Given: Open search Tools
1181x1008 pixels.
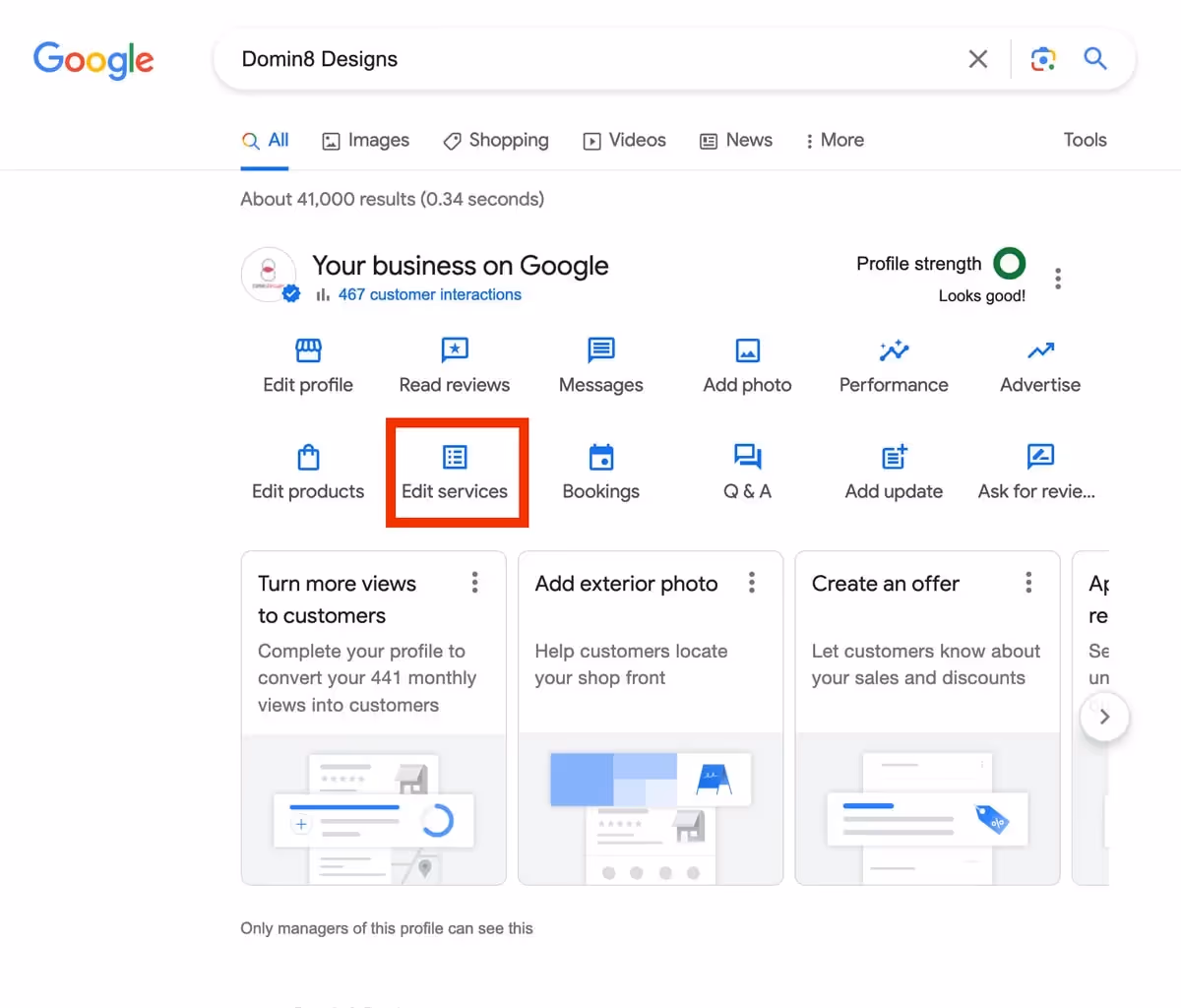Looking at the screenshot, I should click(x=1085, y=140).
